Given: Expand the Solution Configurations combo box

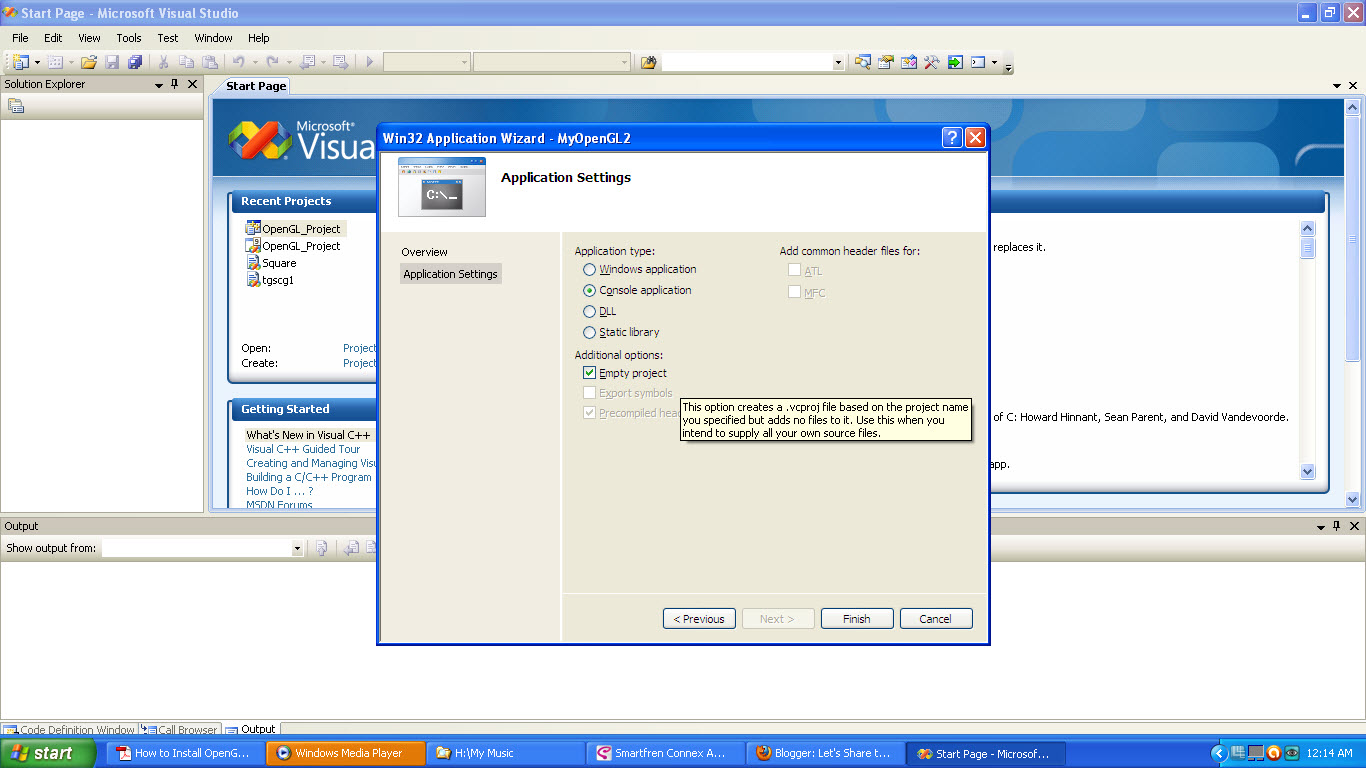Looking at the screenshot, I should click(x=466, y=62).
